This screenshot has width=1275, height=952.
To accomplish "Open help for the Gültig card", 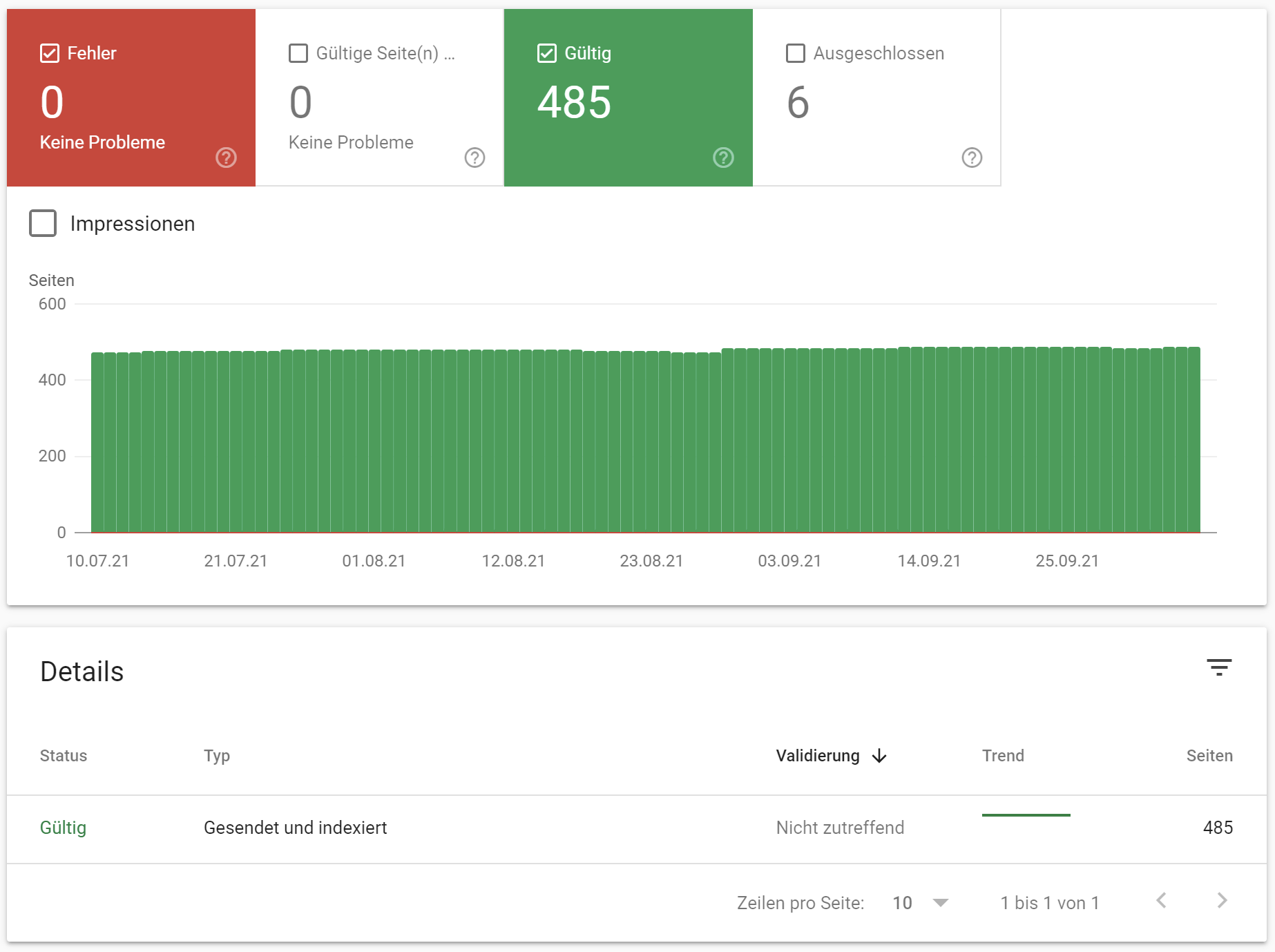I will point(722,158).
